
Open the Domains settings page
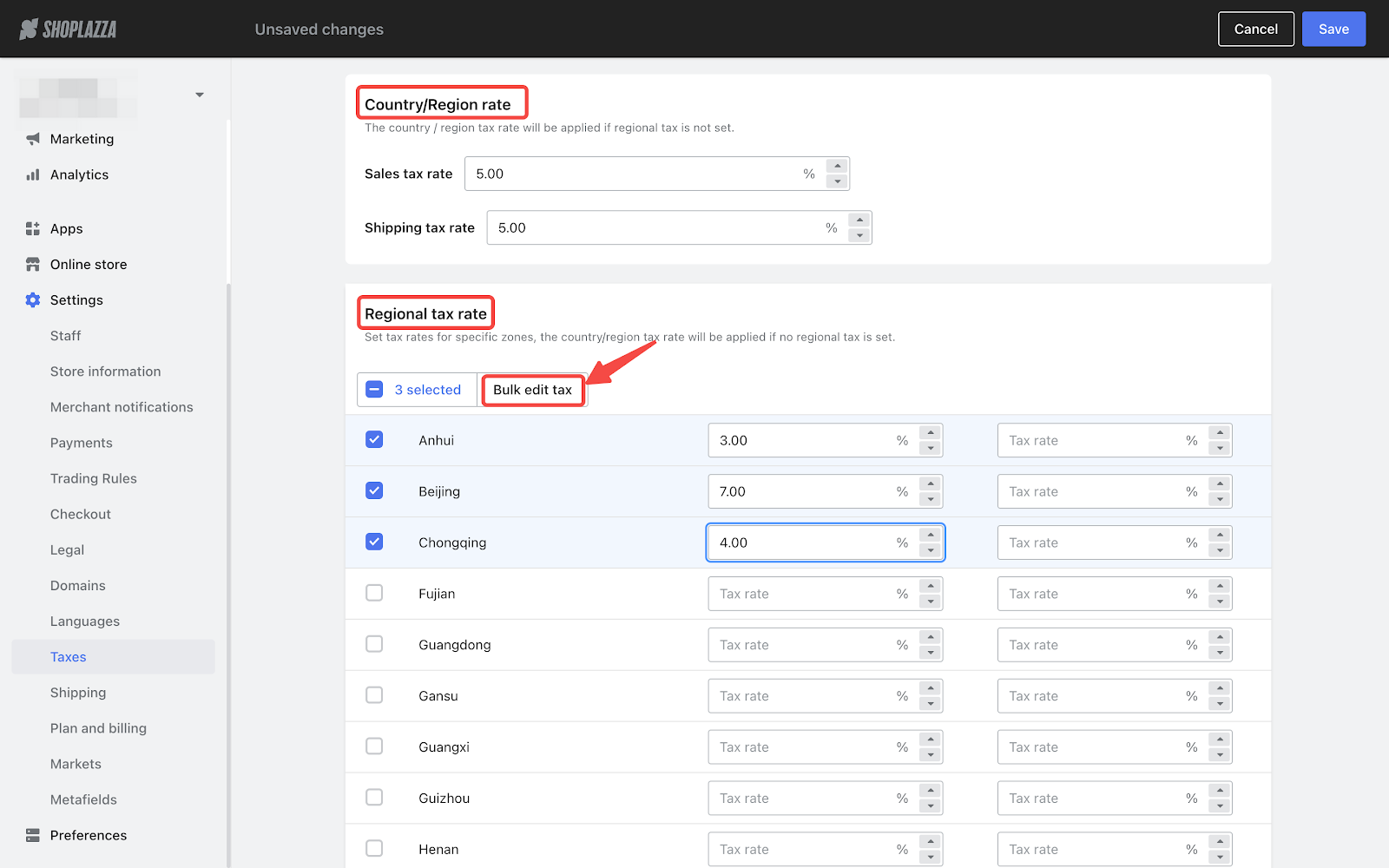point(78,586)
